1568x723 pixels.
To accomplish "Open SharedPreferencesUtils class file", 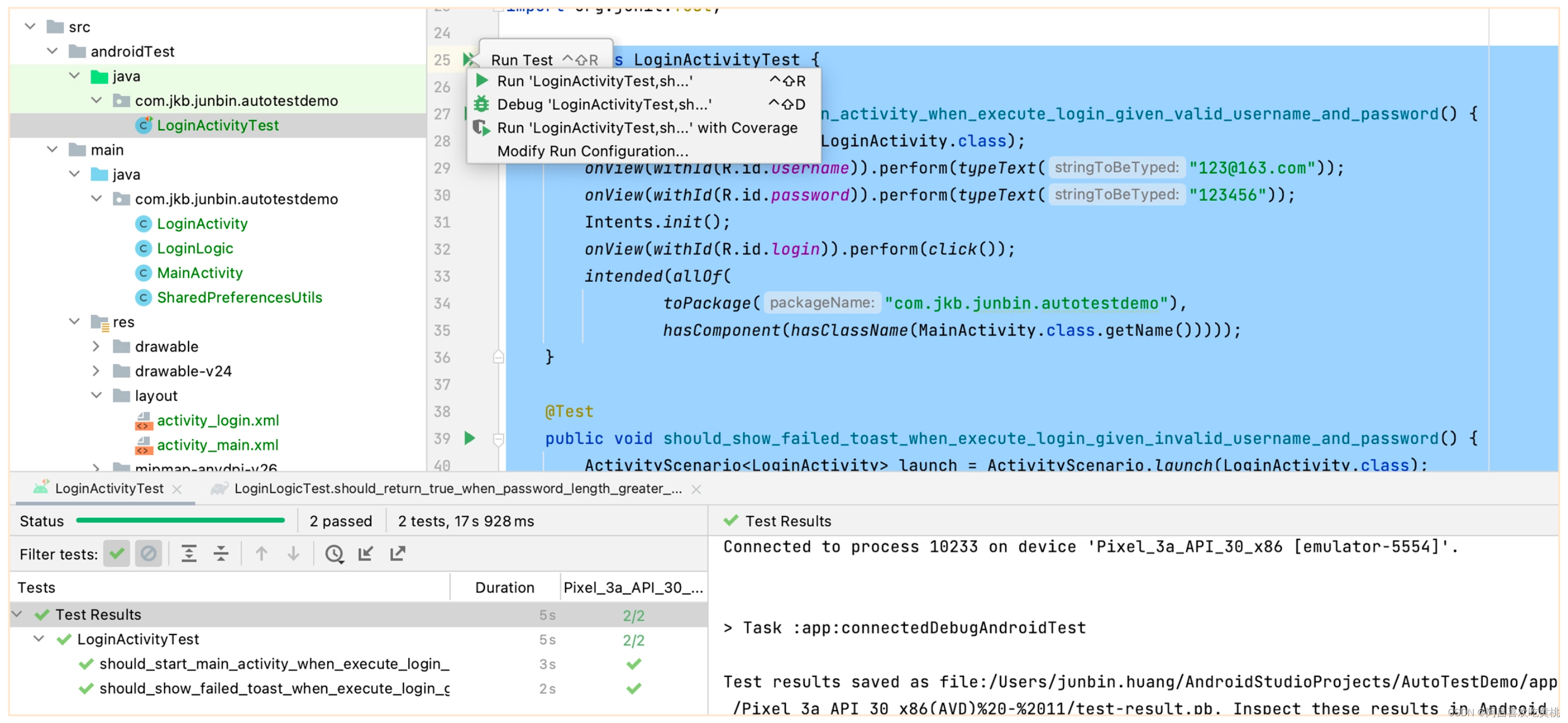I will 239,298.
